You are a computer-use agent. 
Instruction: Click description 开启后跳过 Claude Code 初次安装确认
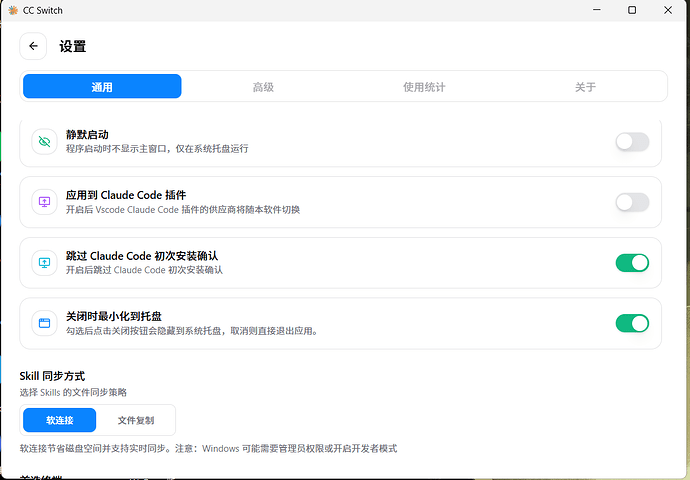[x=144, y=270]
